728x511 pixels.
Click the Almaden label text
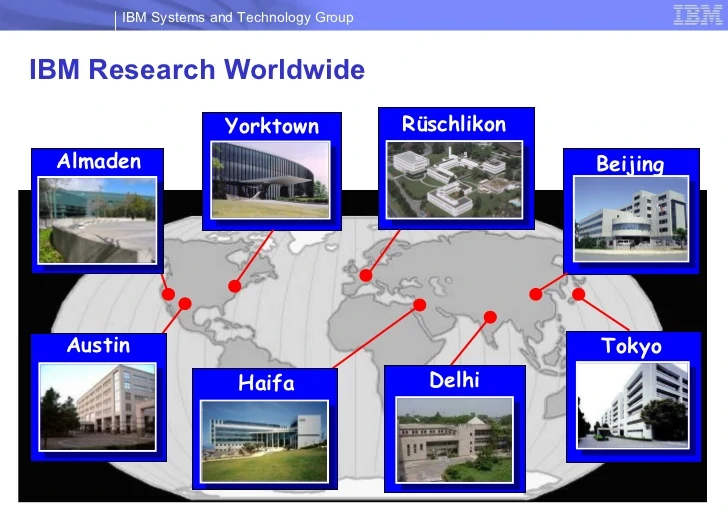click(99, 161)
